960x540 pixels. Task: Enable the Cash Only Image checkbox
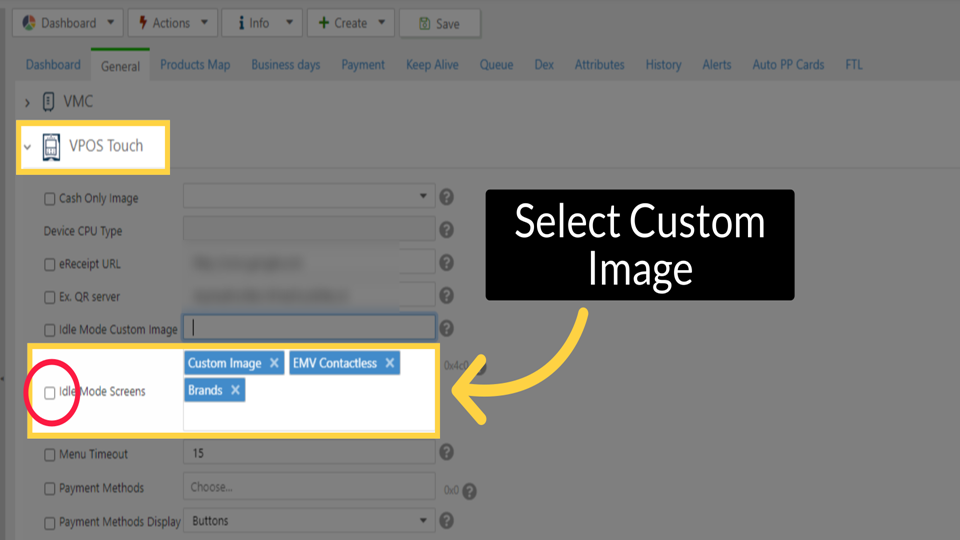coord(50,199)
